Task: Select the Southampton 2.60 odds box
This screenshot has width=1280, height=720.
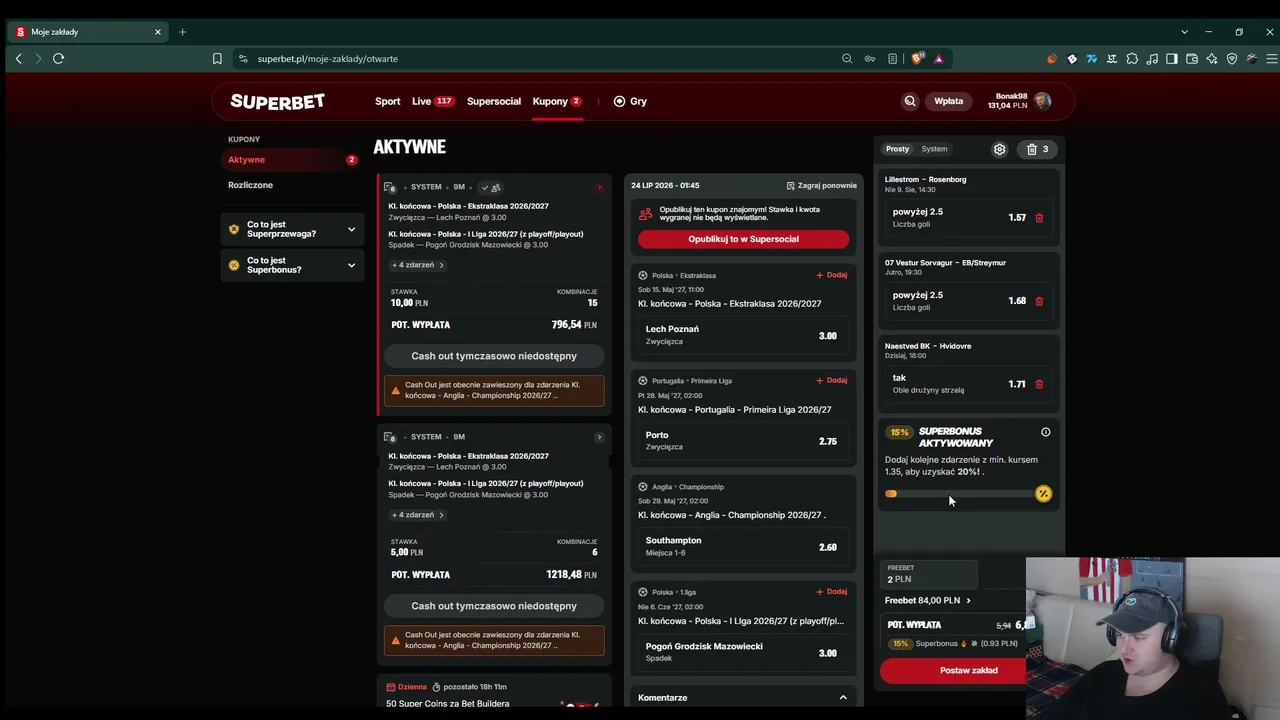Action: [742, 546]
